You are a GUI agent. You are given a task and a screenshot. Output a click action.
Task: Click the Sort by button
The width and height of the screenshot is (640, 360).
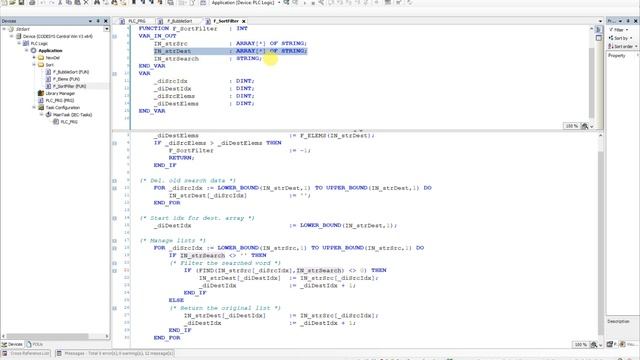pos(621,38)
